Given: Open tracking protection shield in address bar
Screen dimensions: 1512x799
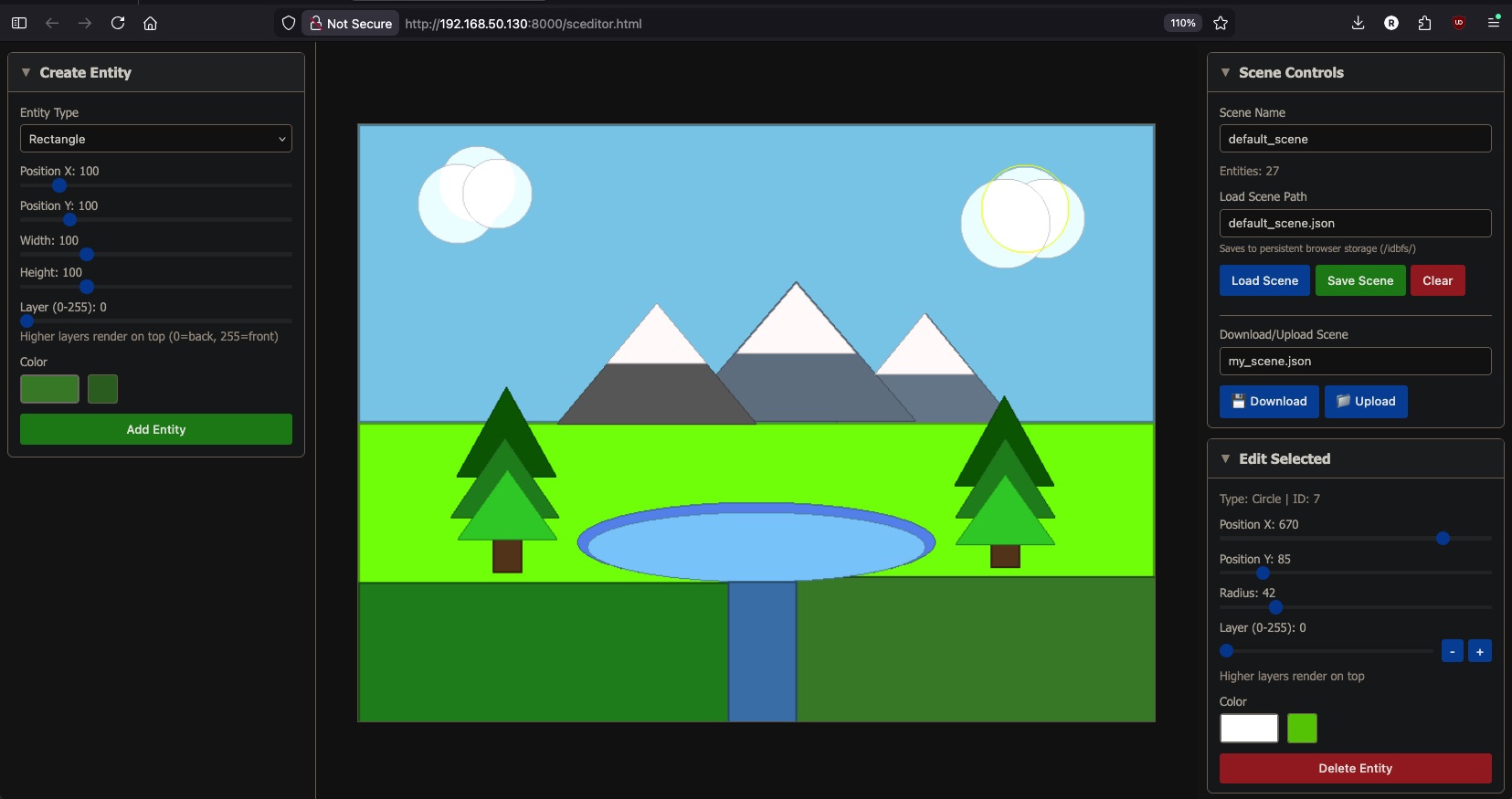Looking at the screenshot, I should (x=289, y=23).
